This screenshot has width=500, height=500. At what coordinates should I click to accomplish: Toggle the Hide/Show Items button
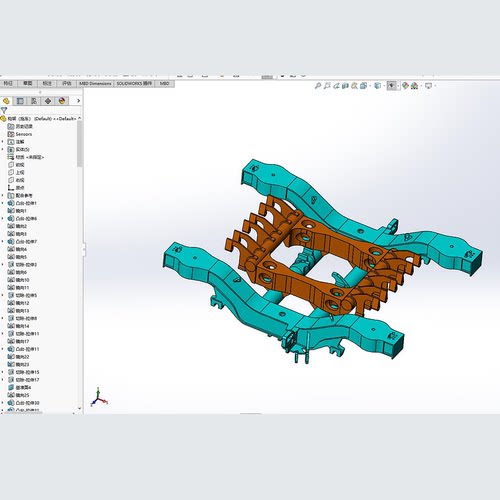point(392,86)
